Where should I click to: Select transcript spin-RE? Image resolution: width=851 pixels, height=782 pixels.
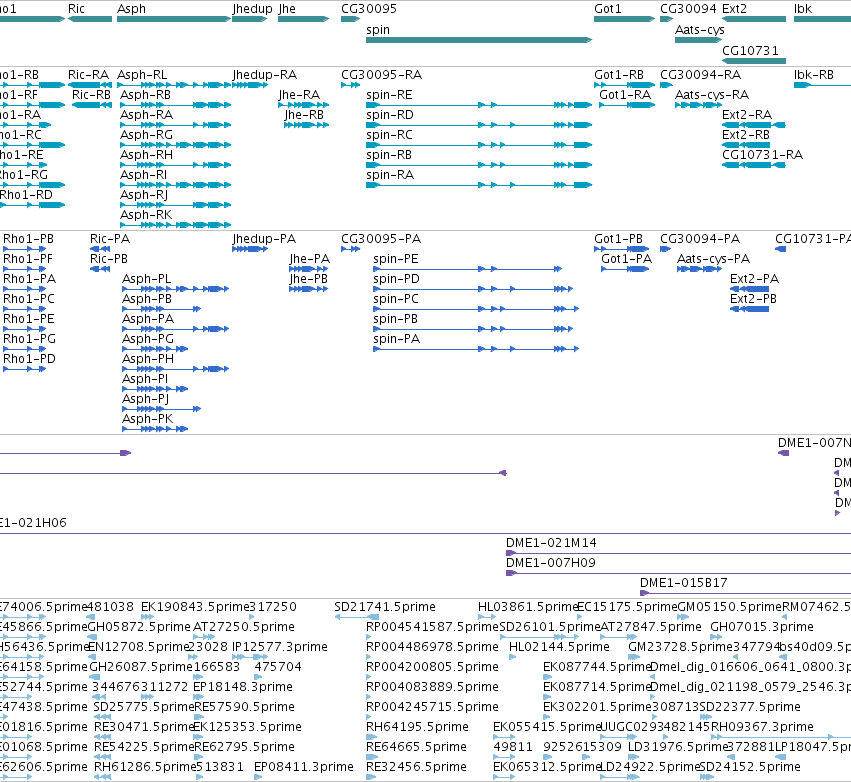click(479, 105)
